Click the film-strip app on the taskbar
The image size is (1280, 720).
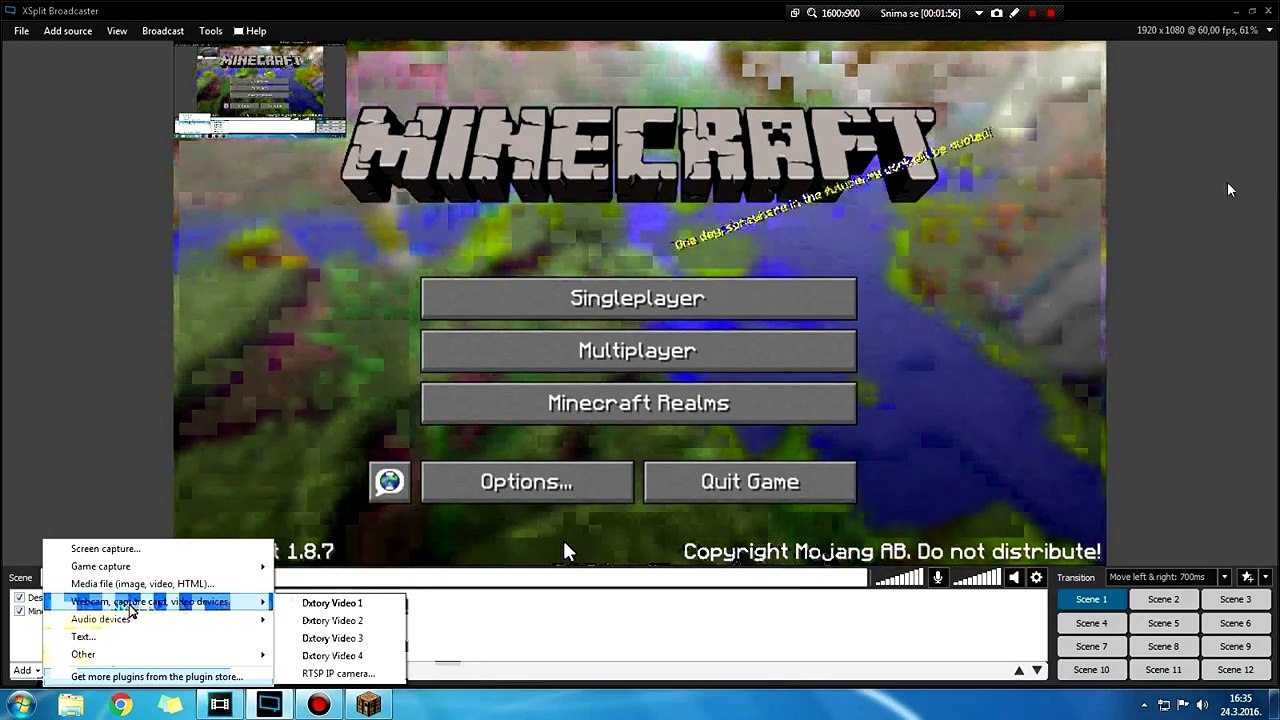click(x=219, y=705)
